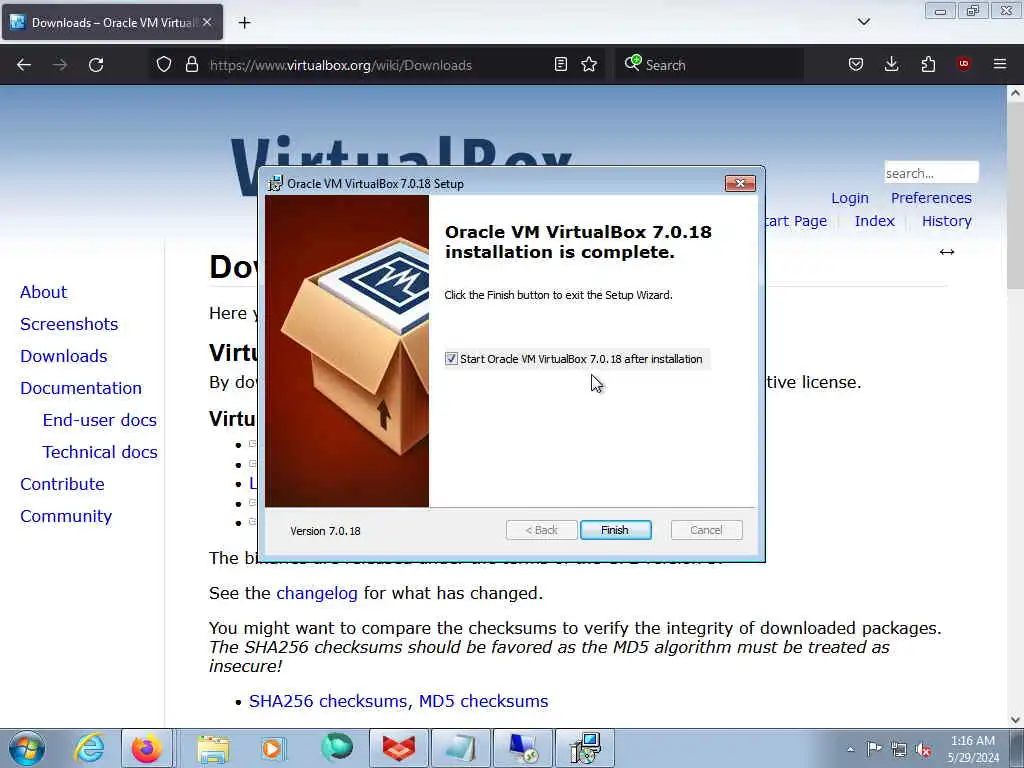
Task: Click the scrollbar down arrow
Action: pyautogui.click(x=1015, y=720)
